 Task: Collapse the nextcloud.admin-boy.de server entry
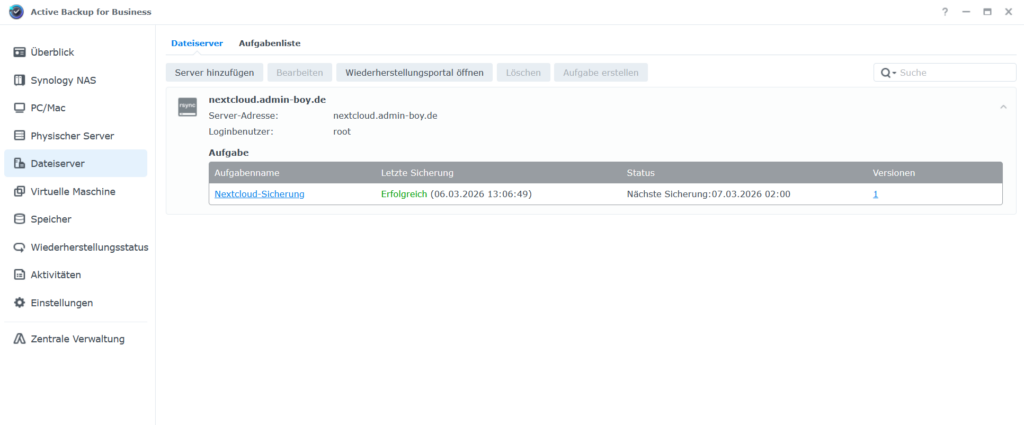pyautogui.click(x=1002, y=106)
